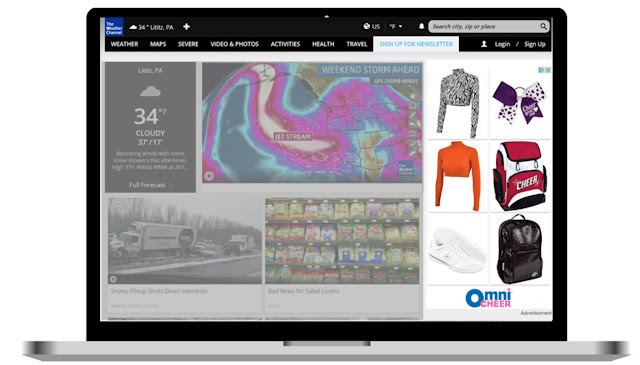This screenshot has height=365, width=640.
Task: Click the Login link
Action: (502, 44)
